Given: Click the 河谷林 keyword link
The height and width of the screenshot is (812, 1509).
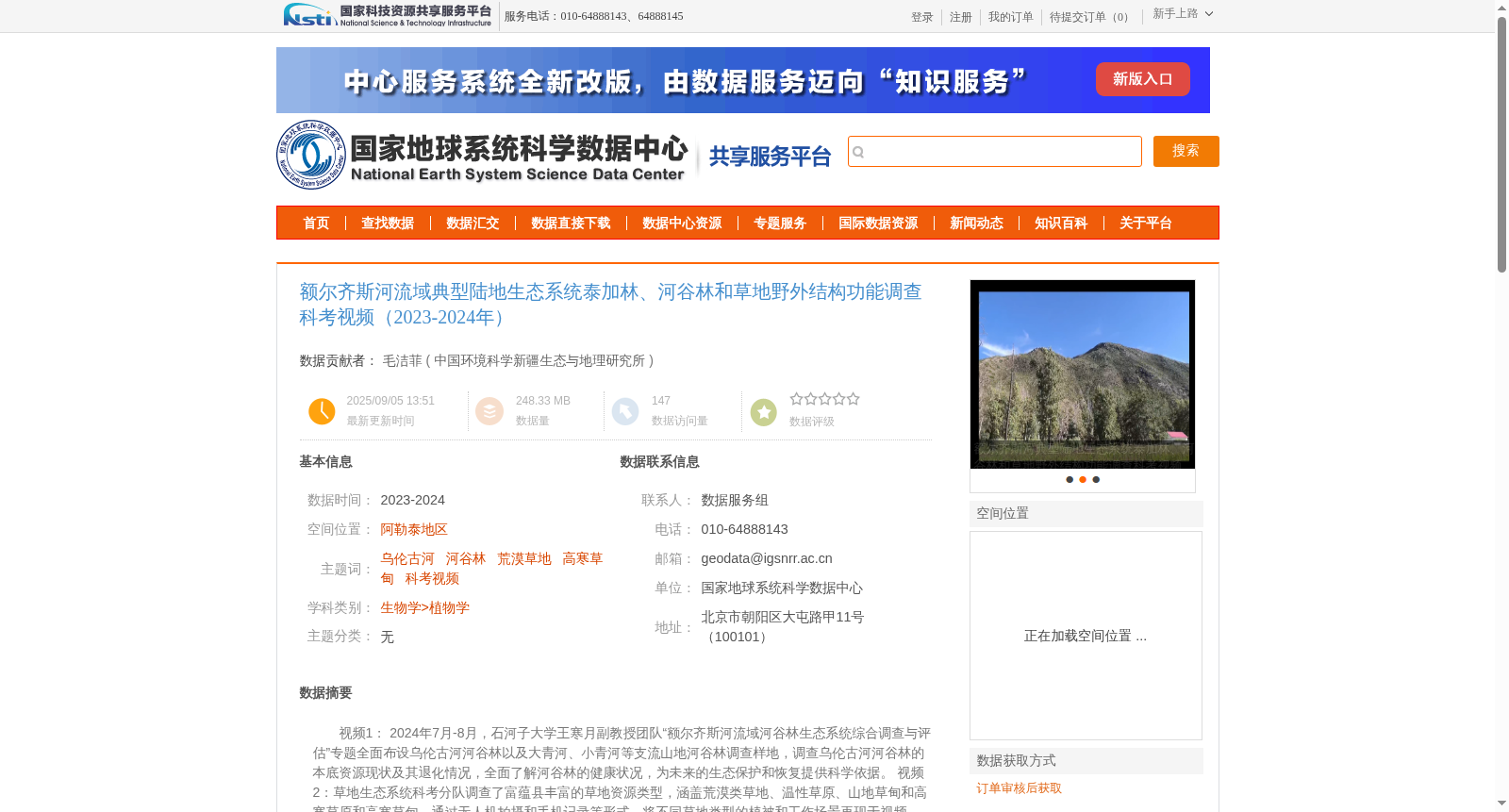Looking at the screenshot, I should tap(465, 558).
